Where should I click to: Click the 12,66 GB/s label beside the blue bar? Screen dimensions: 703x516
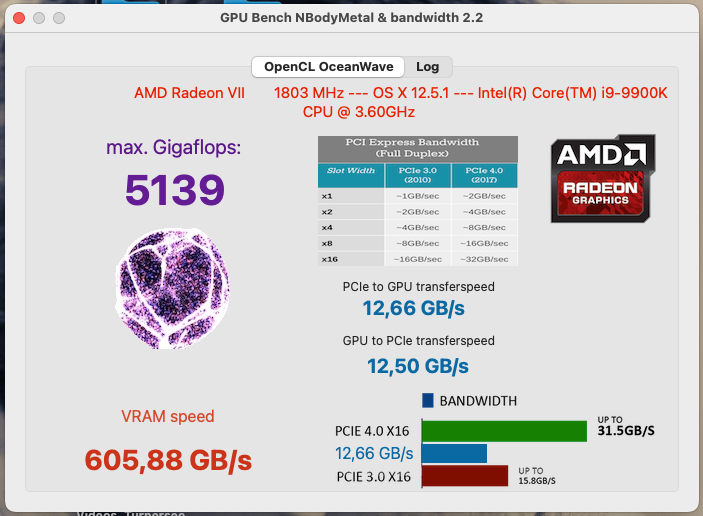tap(374, 454)
